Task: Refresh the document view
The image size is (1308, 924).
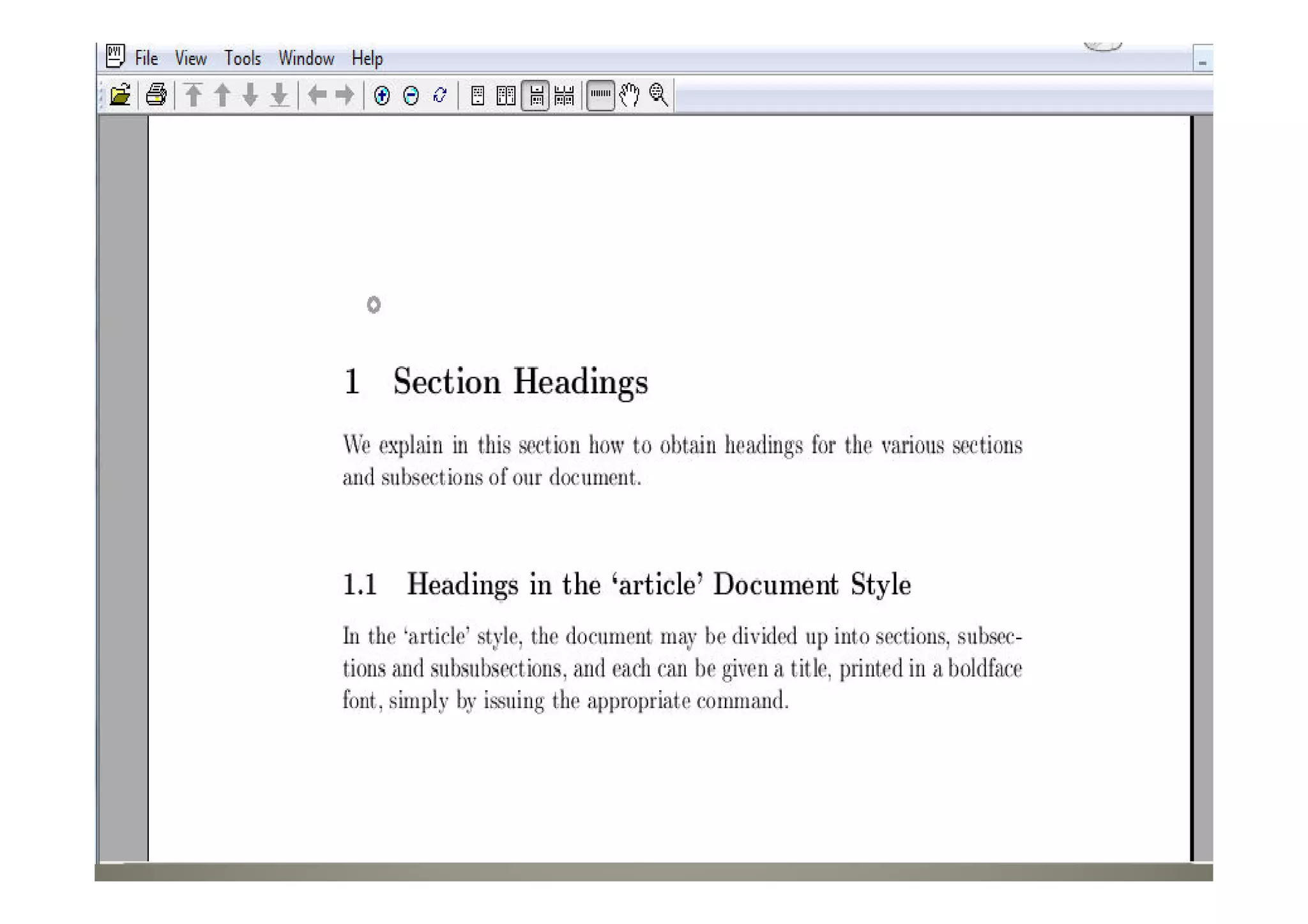Action: (x=439, y=95)
